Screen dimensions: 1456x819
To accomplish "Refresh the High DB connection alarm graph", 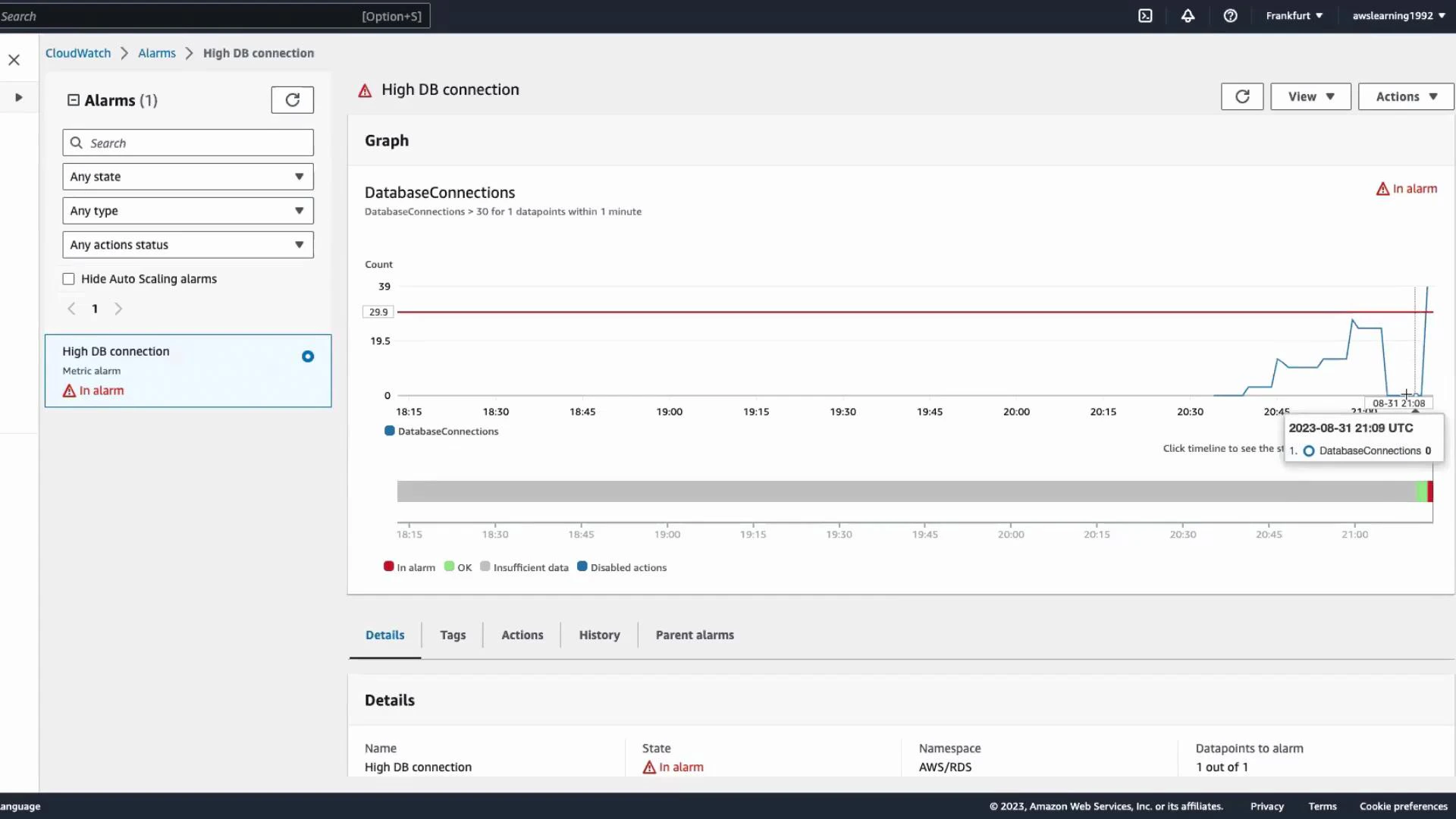I will coord(1242,96).
